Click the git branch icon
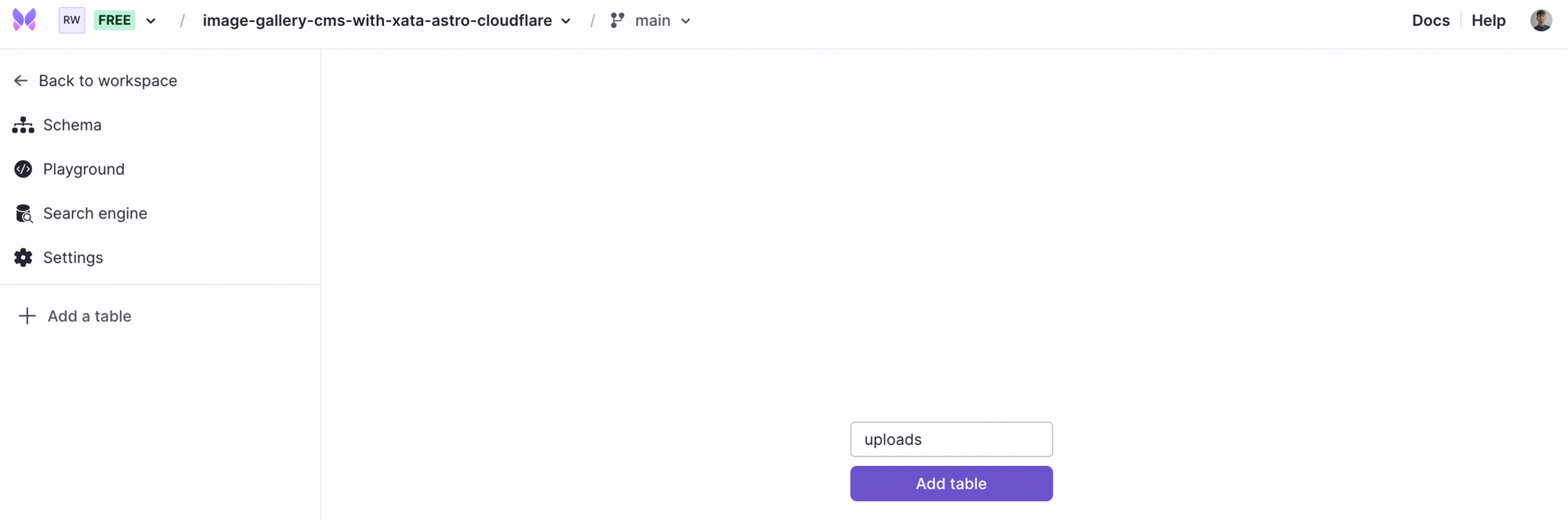This screenshot has height=520, width=1568. pos(618,20)
